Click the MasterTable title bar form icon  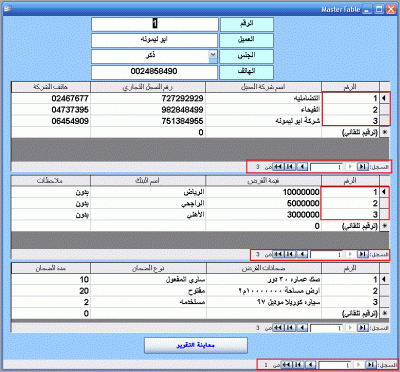tap(7, 9)
